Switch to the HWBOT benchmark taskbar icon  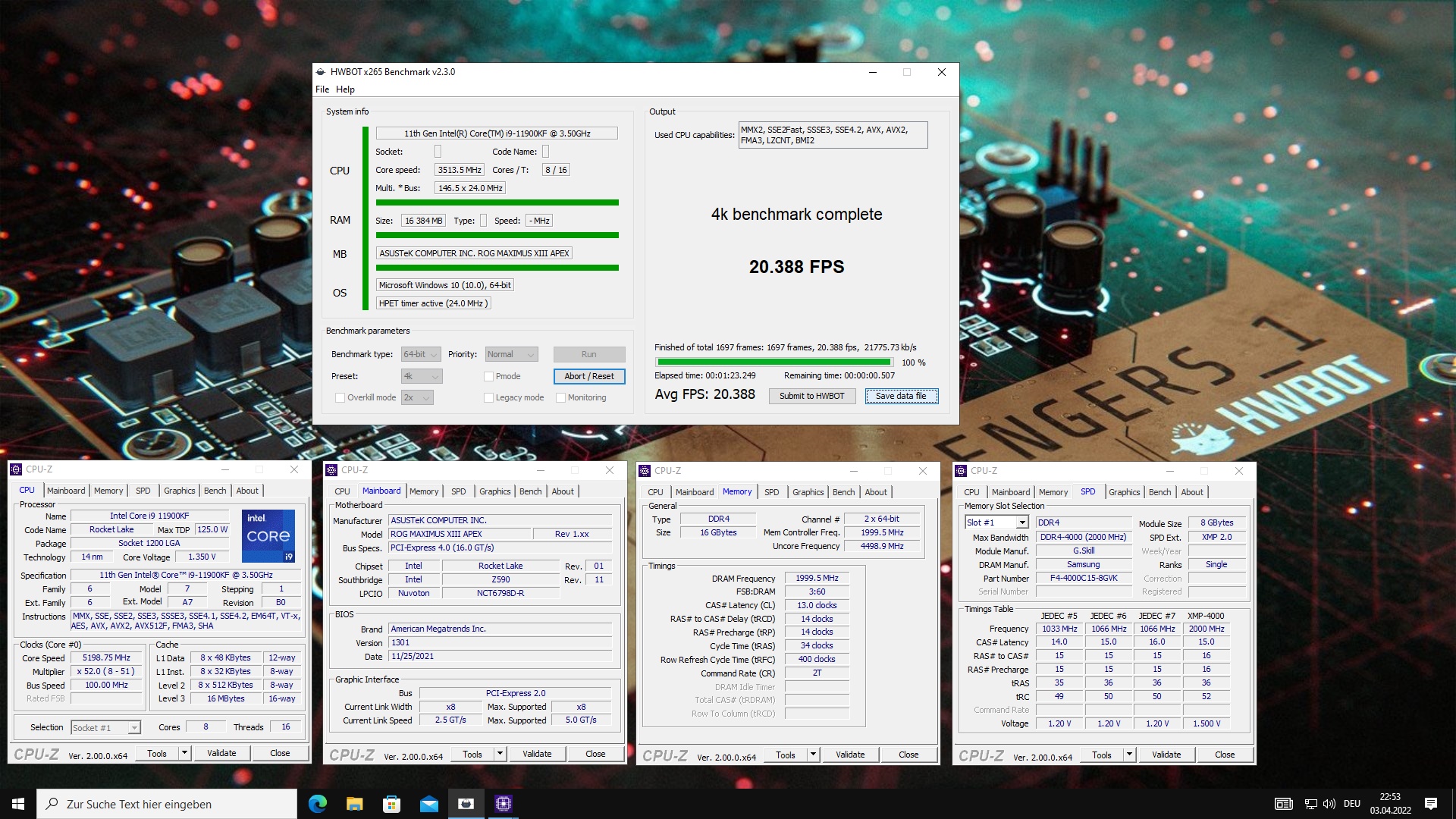(466, 804)
